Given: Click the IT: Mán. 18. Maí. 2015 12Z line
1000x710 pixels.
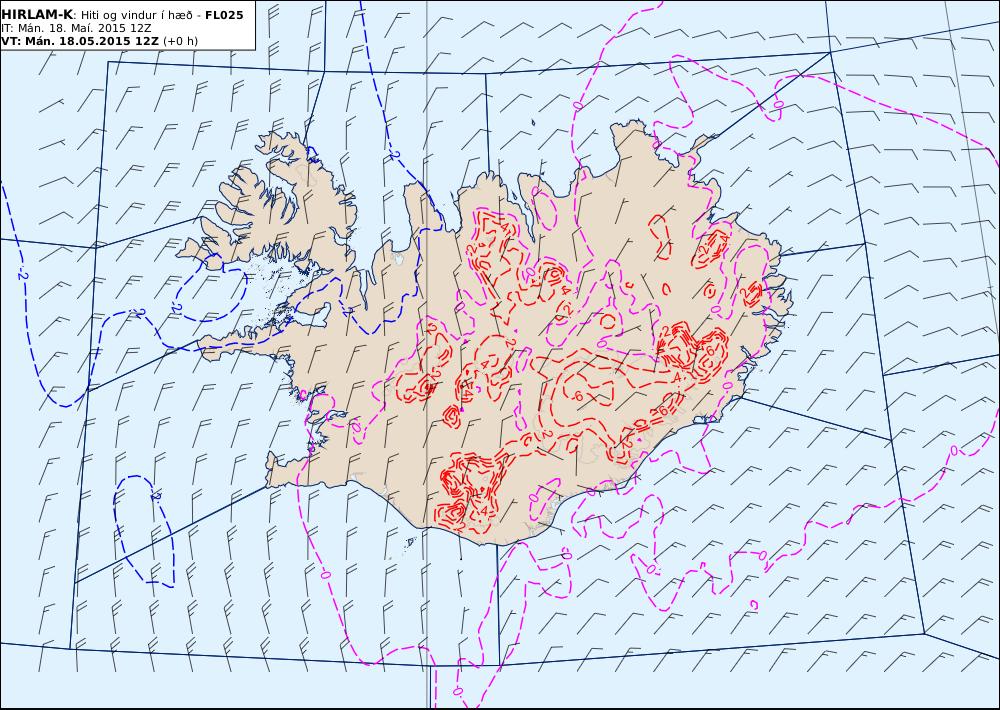Looking at the screenshot, I should 79,28.
